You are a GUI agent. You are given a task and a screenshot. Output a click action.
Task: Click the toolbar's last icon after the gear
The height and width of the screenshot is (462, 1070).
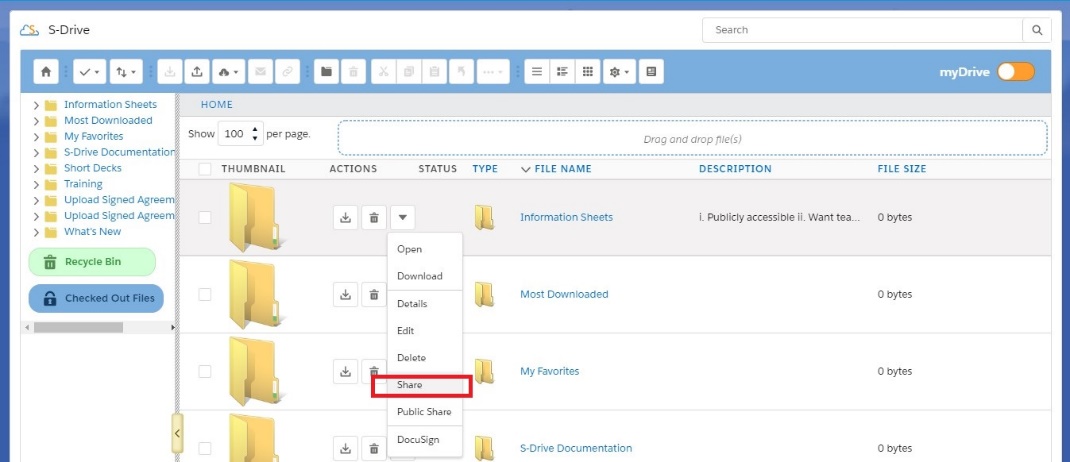[651, 72]
